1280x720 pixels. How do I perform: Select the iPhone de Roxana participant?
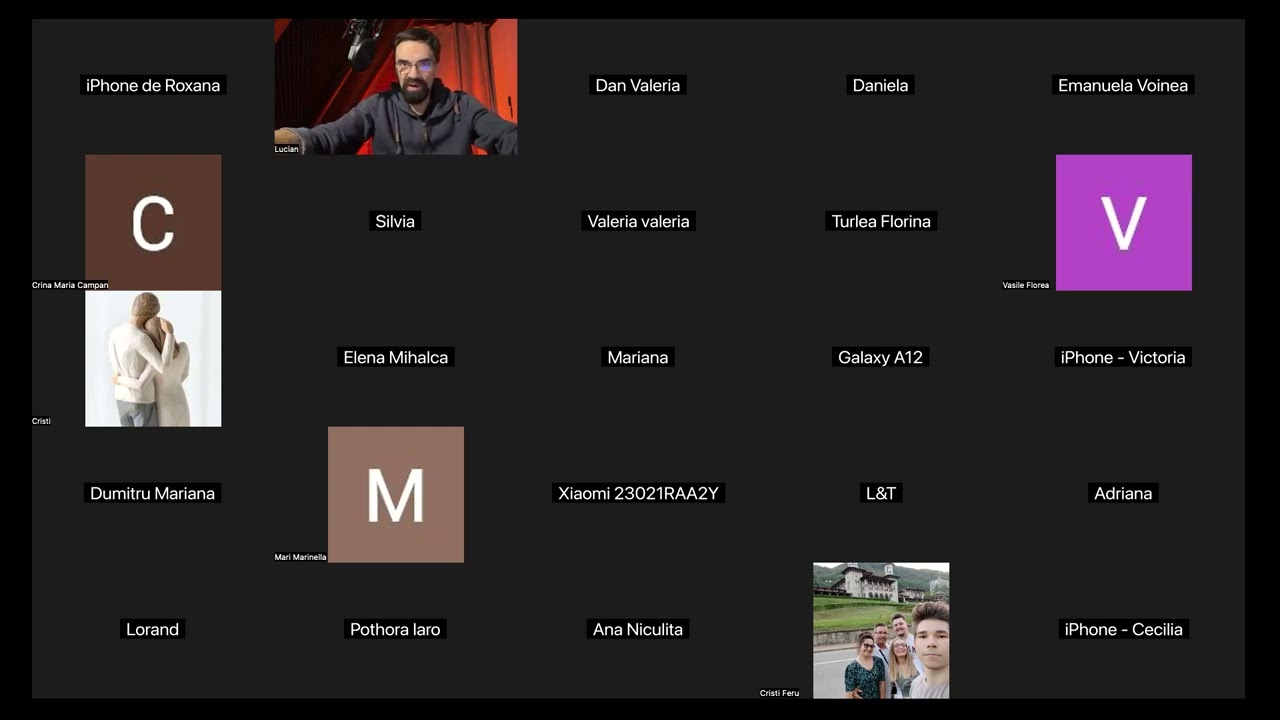(x=153, y=85)
